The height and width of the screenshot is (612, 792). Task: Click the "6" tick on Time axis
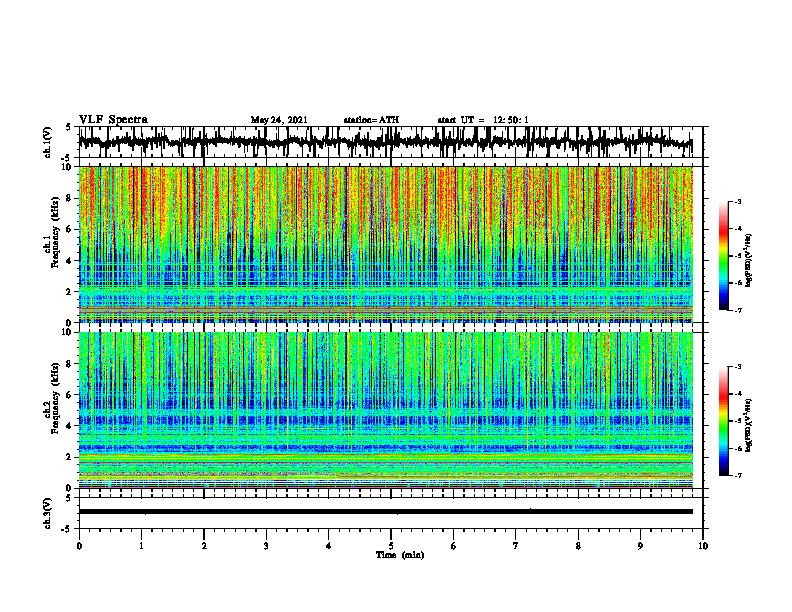[454, 546]
